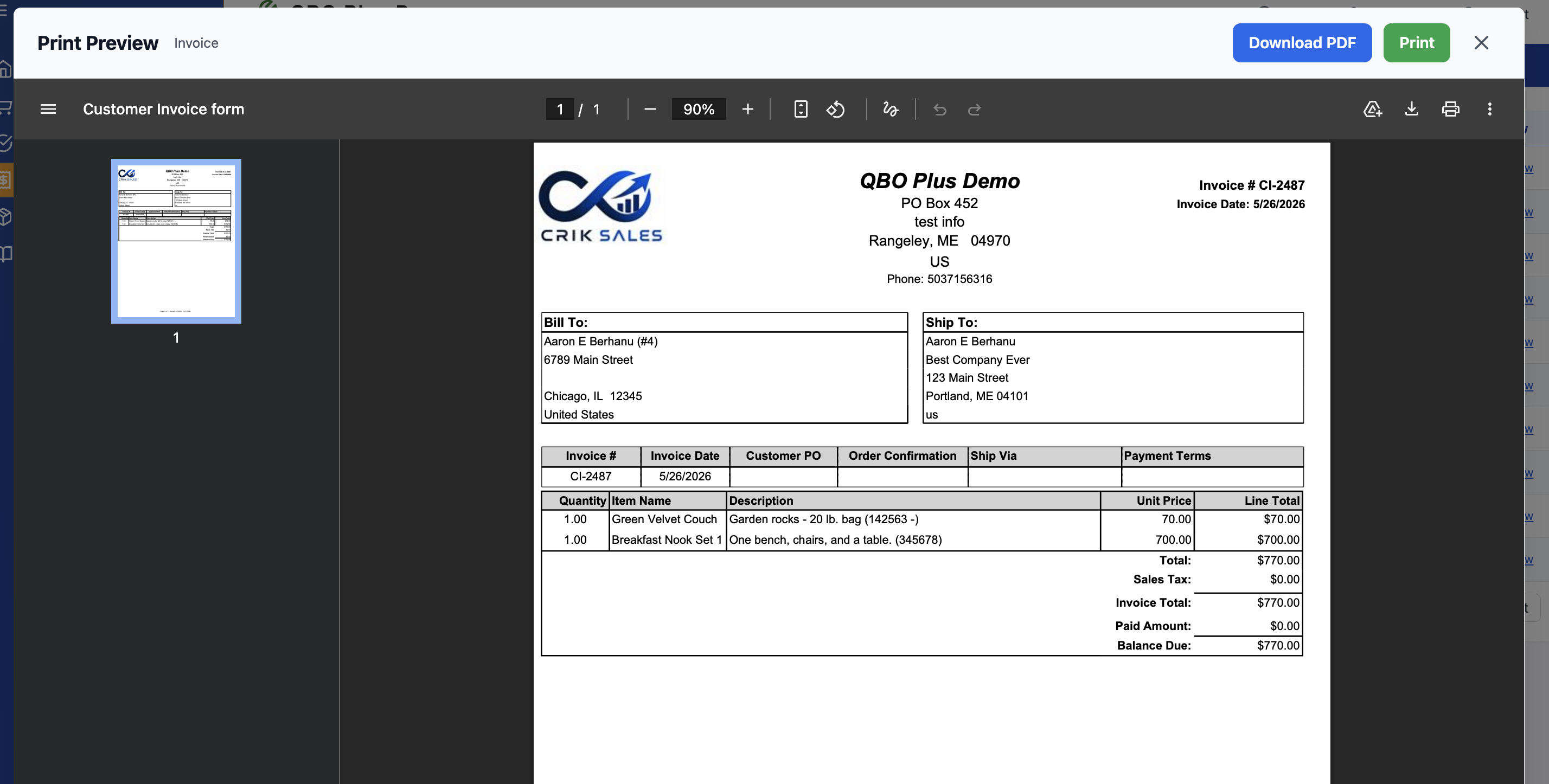1549x784 pixels.
Task: Zoom out the PDF with minus icon
Action: tap(650, 109)
